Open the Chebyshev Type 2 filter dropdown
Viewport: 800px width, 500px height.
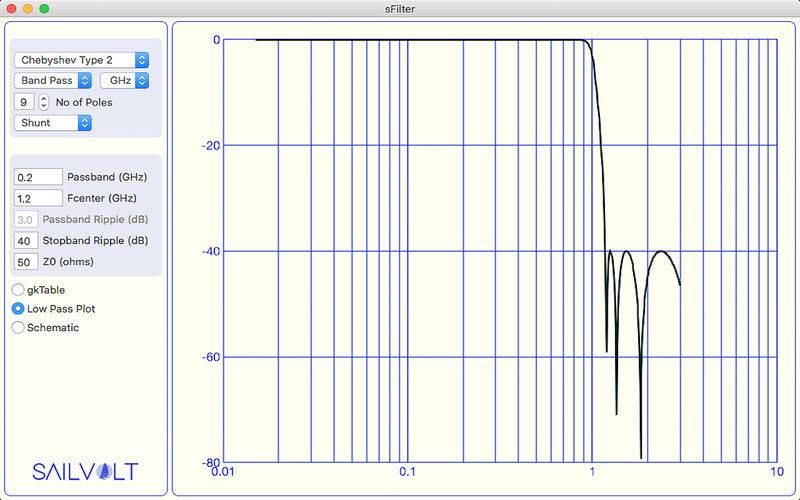(x=82, y=60)
